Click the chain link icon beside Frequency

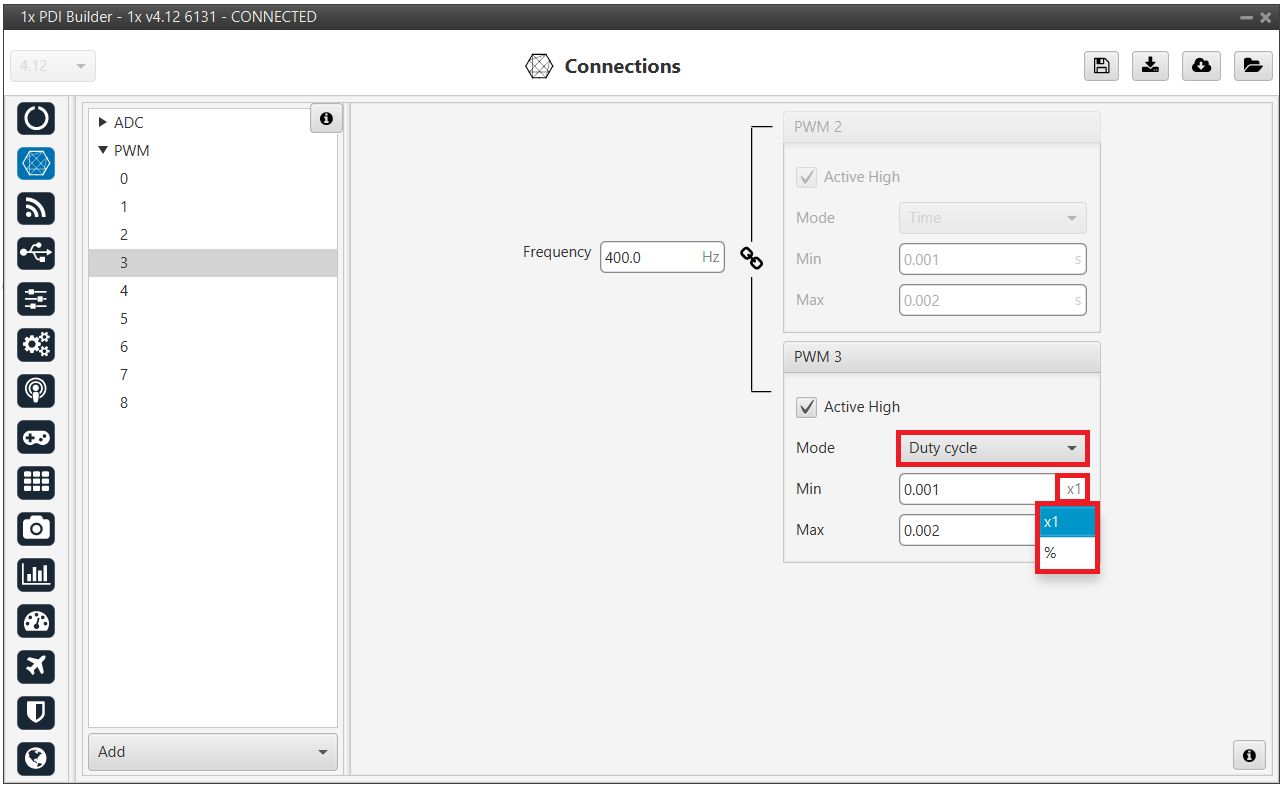(751, 258)
